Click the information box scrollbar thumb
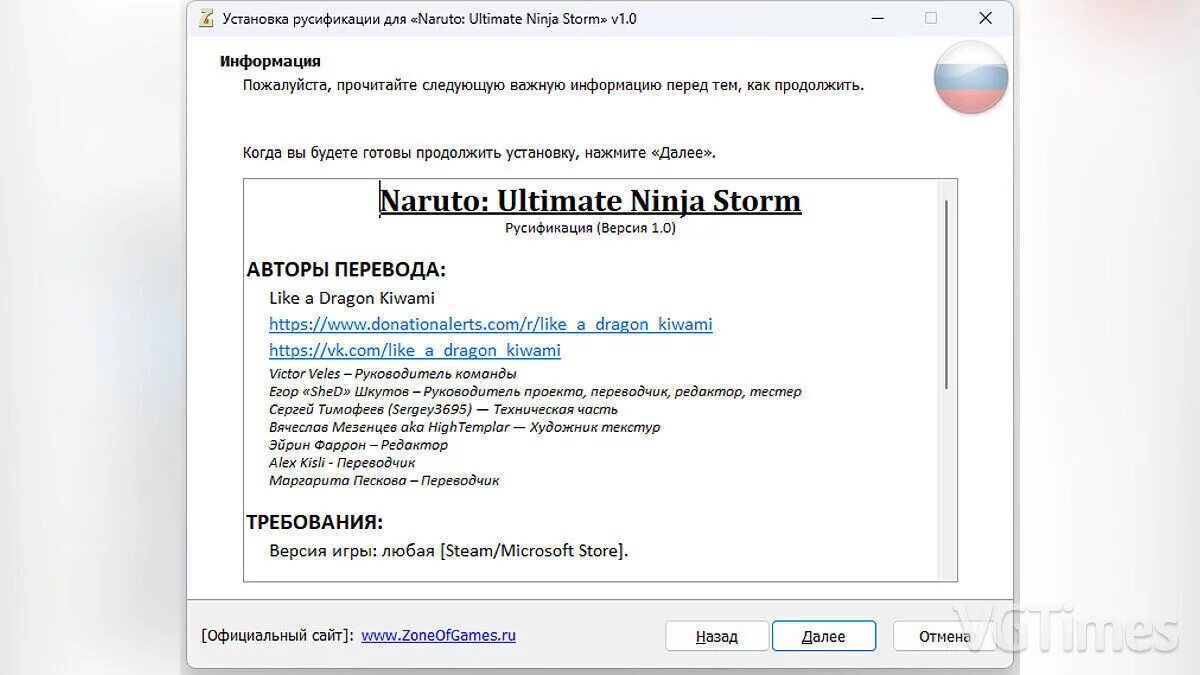Screen dimensions: 1200x675 click(x=946, y=294)
